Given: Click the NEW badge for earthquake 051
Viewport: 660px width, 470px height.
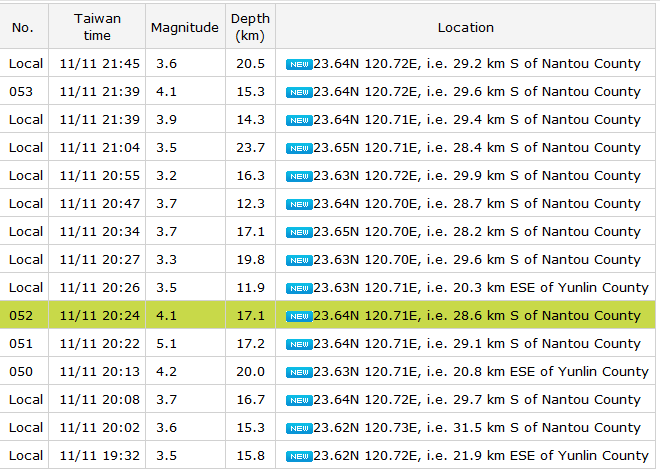Looking at the screenshot, I should 298,344.
